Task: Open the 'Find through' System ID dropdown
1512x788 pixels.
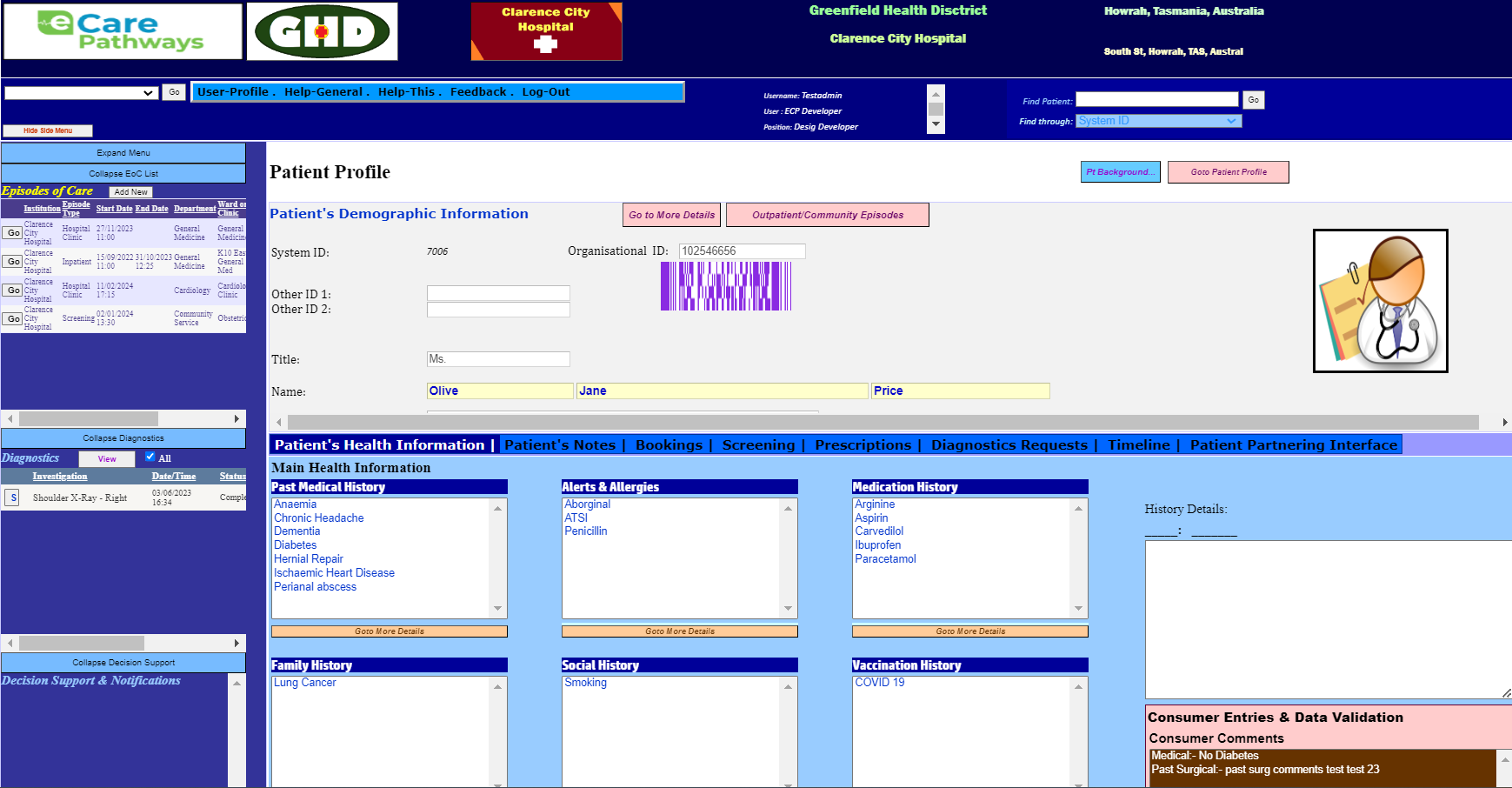Action: (x=1158, y=121)
